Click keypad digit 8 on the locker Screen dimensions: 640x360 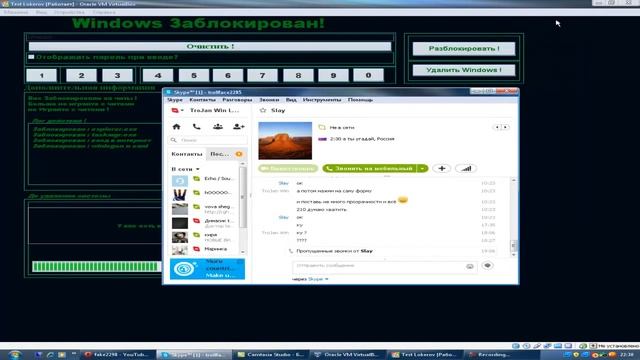coord(298,76)
